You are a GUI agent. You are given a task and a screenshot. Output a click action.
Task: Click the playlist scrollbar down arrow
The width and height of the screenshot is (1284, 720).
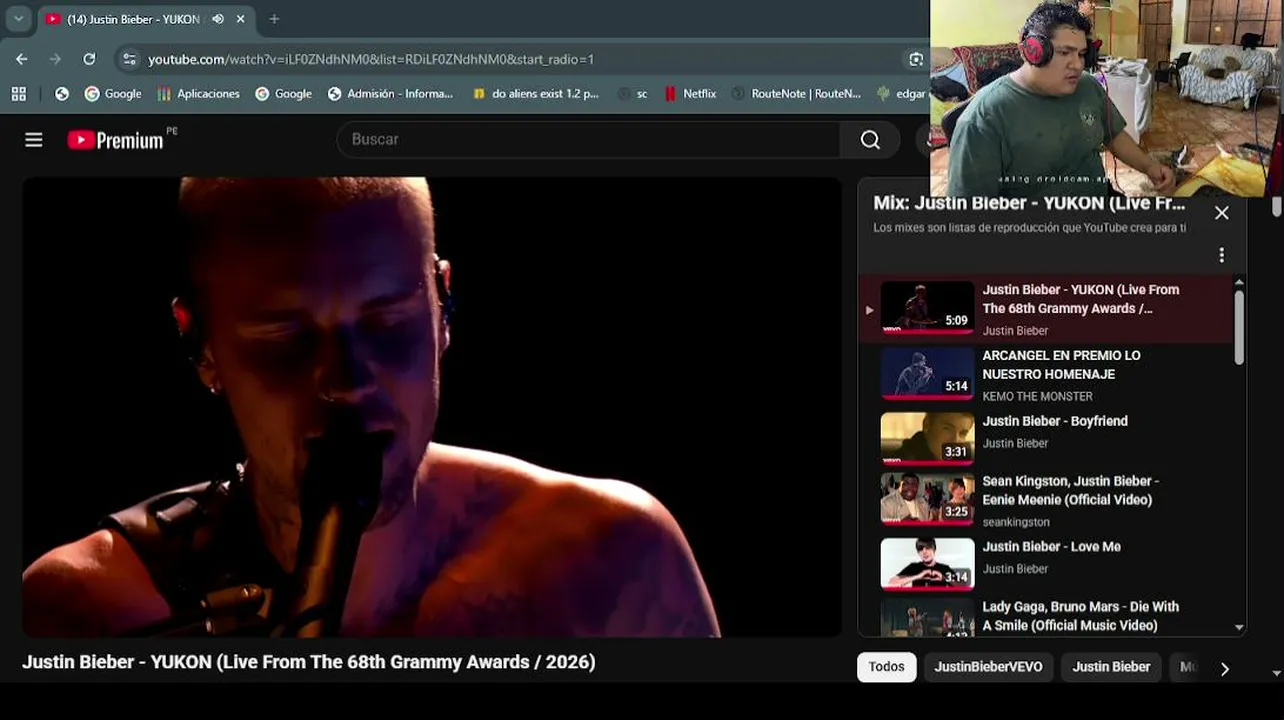(1240, 628)
